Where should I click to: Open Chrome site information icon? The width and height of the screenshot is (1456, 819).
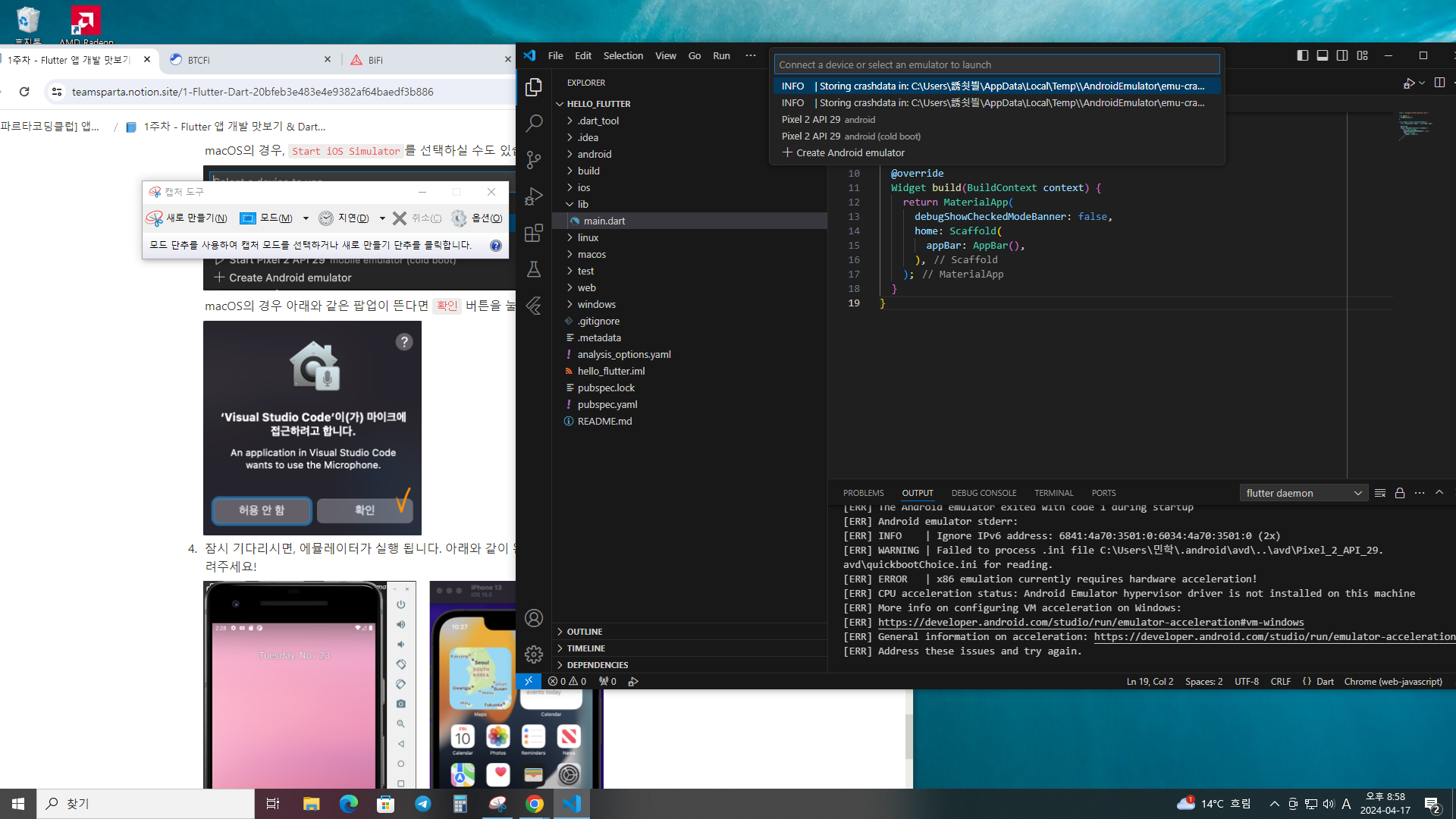pyautogui.click(x=57, y=92)
